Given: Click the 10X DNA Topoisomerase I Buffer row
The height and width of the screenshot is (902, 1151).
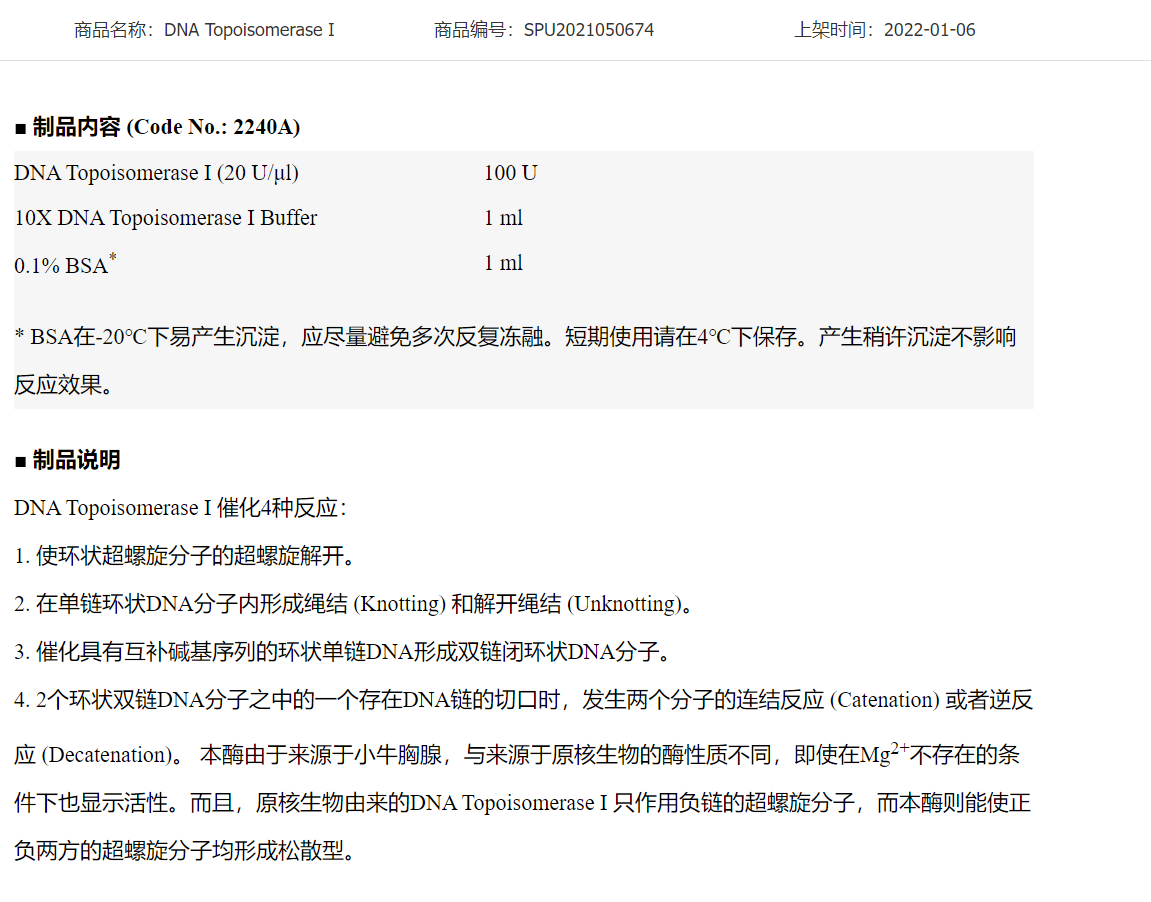Looking at the screenshot, I should [165, 218].
